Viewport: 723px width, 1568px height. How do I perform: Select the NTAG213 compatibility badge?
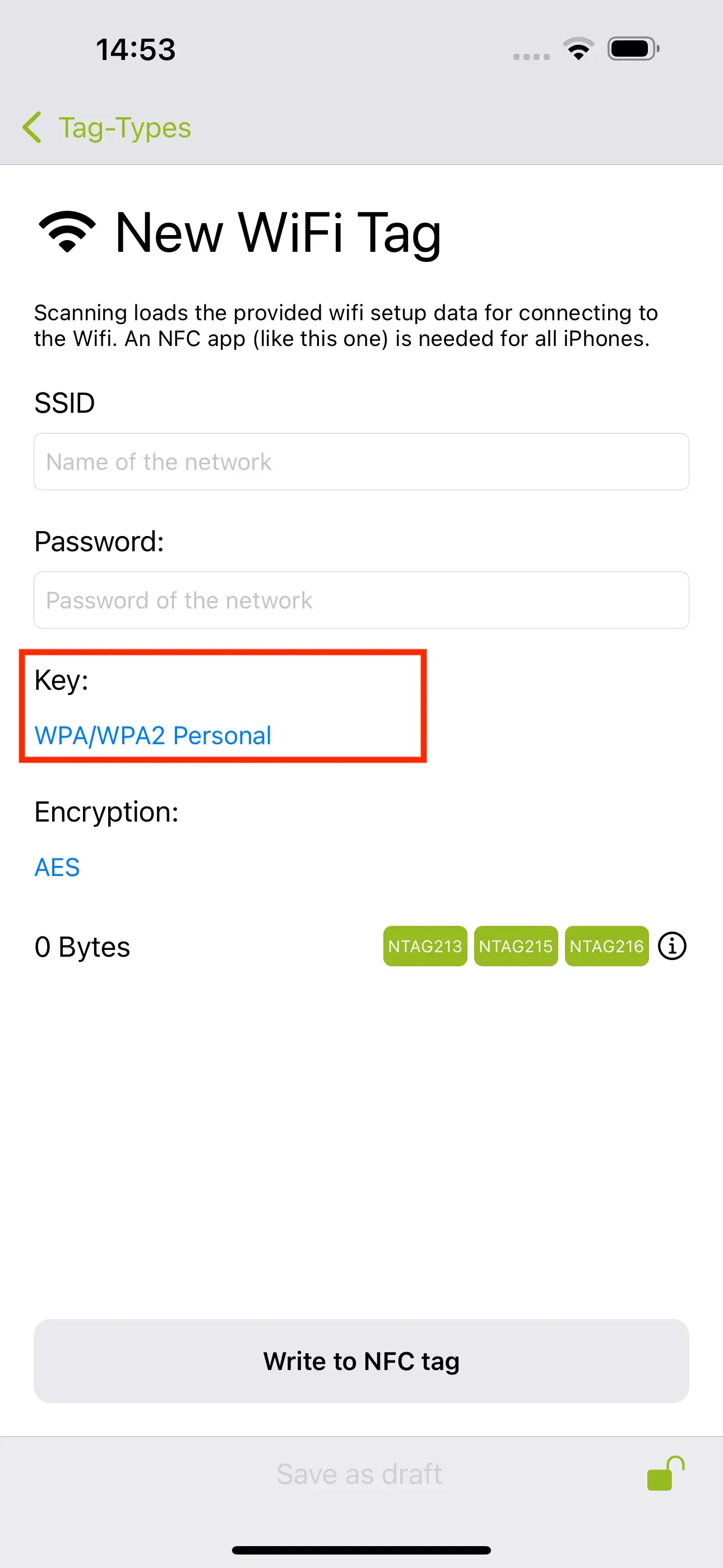pos(425,946)
